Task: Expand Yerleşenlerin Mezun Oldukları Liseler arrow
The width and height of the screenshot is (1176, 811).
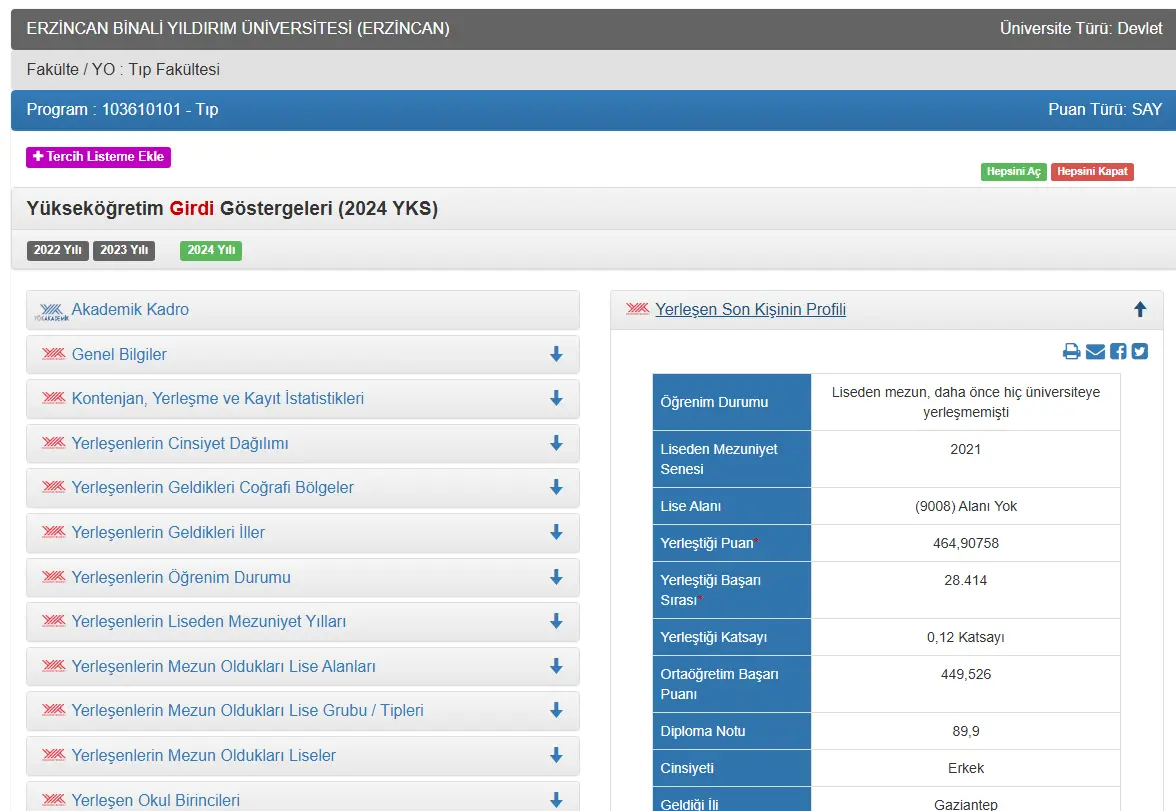Action: point(556,755)
